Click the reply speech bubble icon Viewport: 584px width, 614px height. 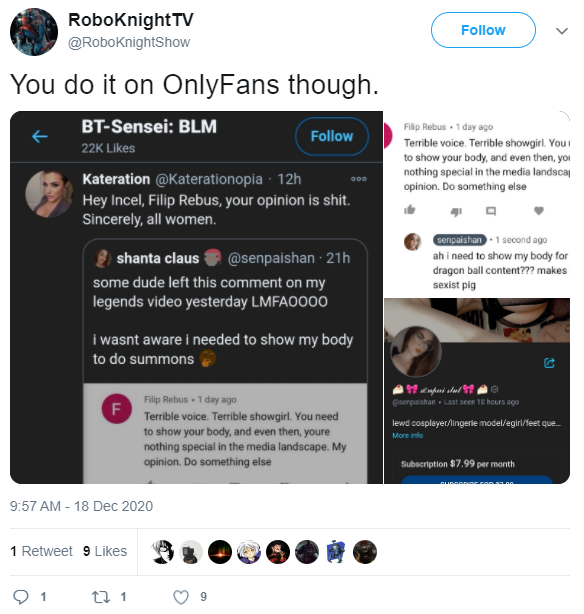click(21, 597)
